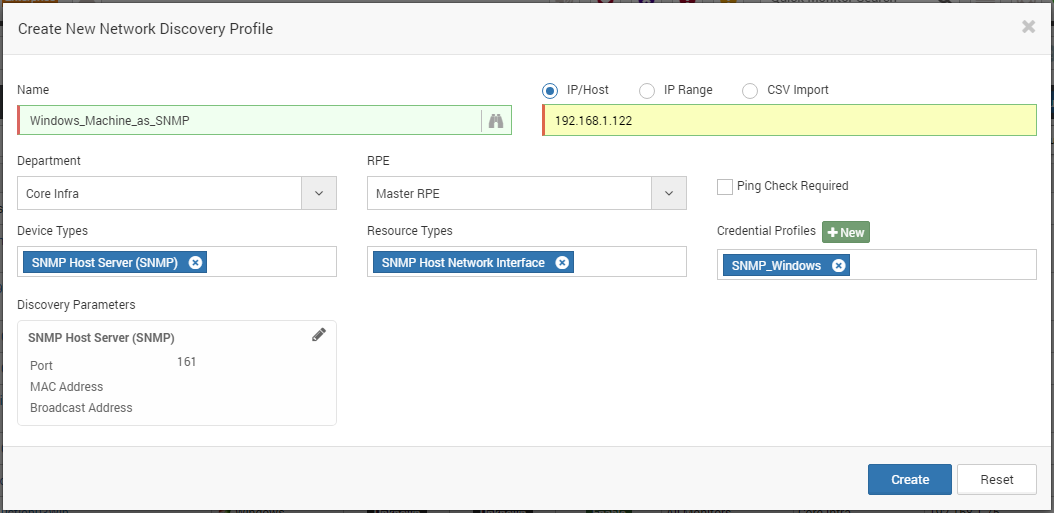Choose the CSV Import radio option

749,91
